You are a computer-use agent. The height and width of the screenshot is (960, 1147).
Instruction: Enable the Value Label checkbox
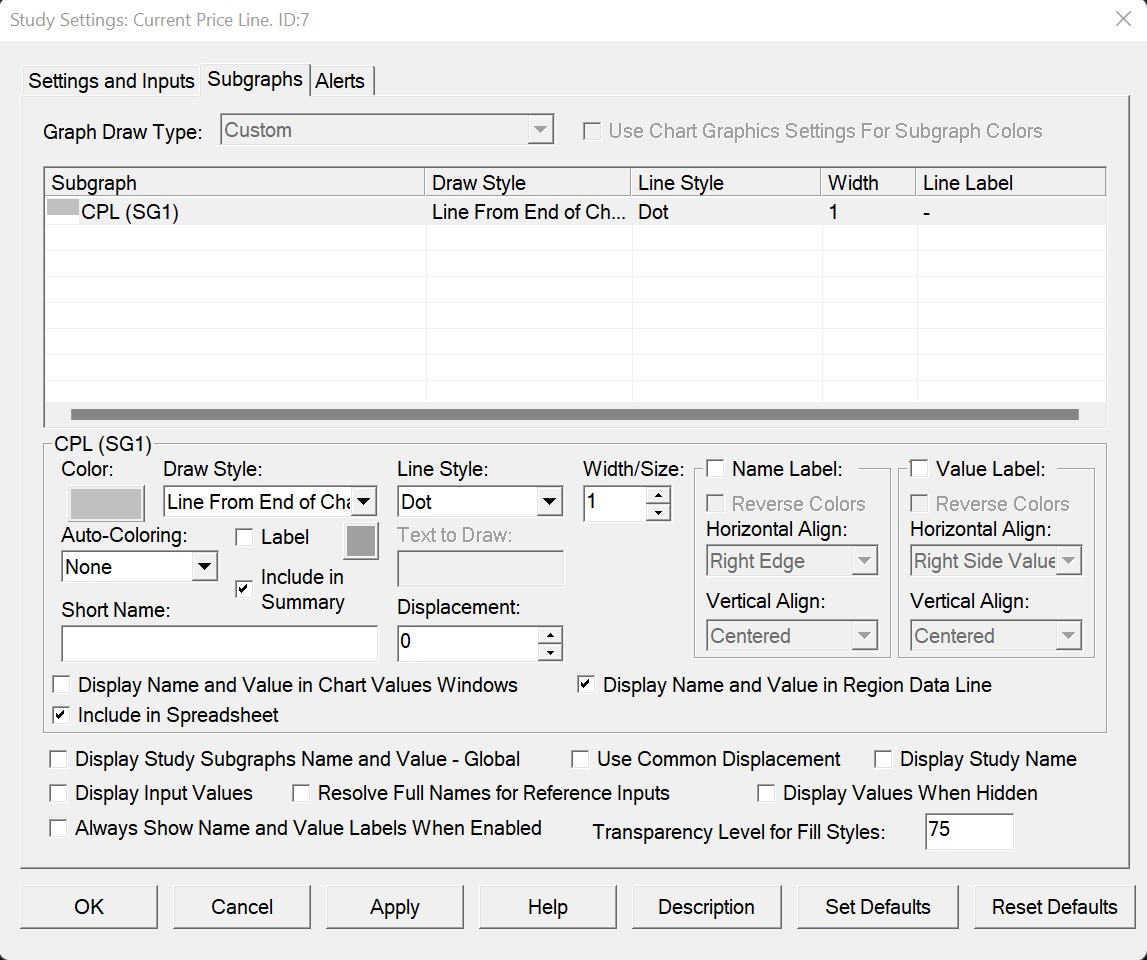(919, 469)
